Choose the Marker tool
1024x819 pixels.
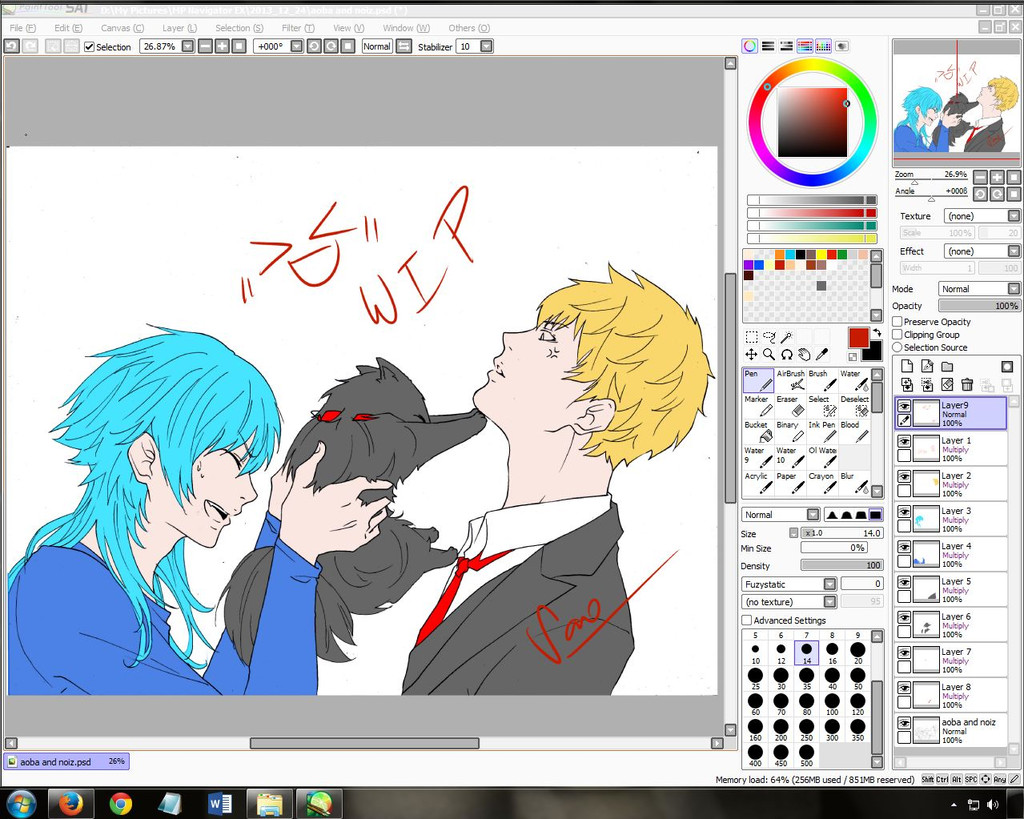click(x=758, y=406)
